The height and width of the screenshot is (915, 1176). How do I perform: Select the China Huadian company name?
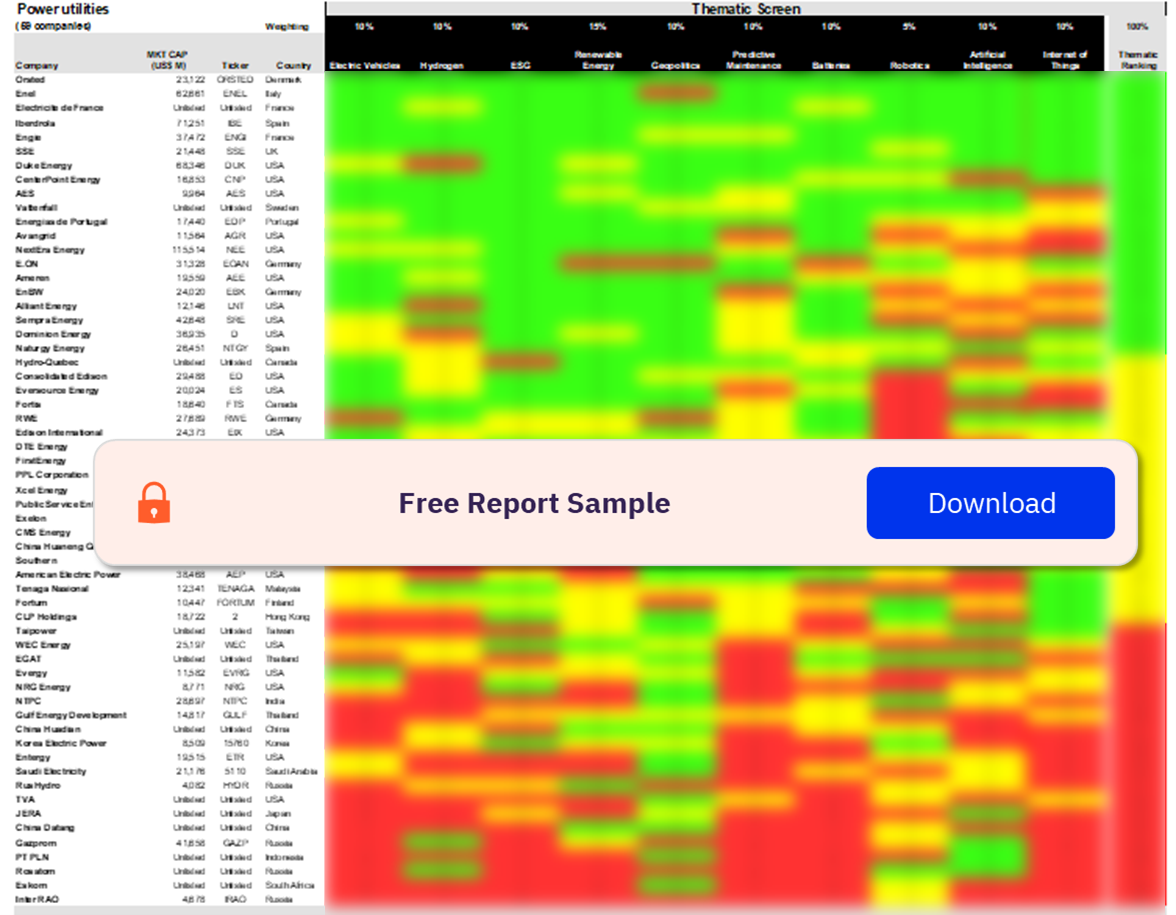click(x=48, y=729)
